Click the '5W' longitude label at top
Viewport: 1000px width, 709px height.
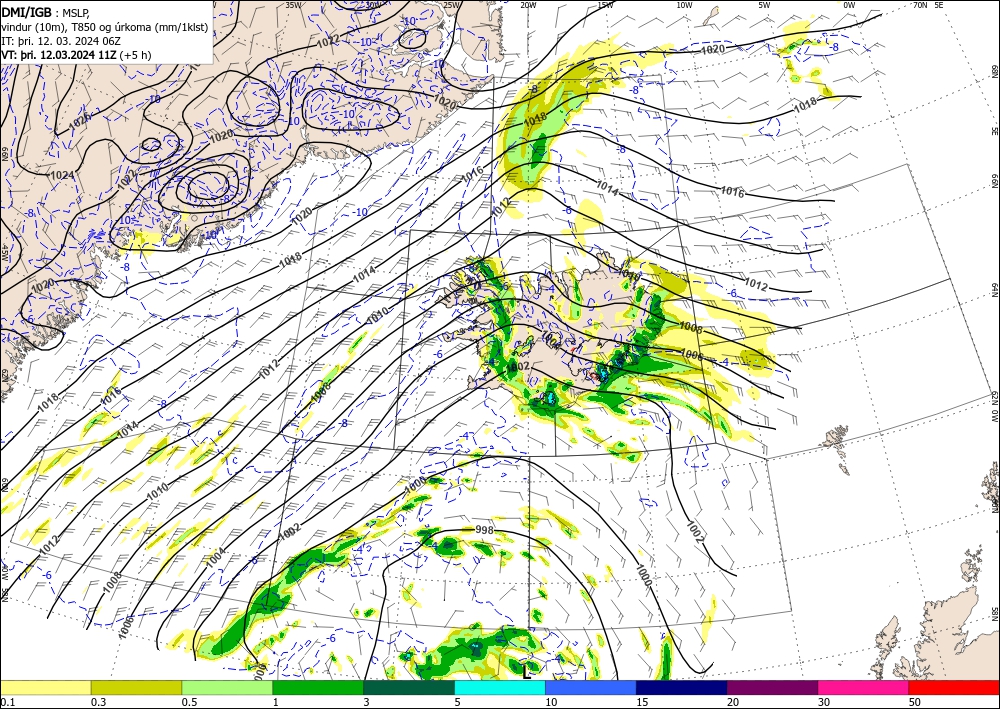tap(765, 5)
